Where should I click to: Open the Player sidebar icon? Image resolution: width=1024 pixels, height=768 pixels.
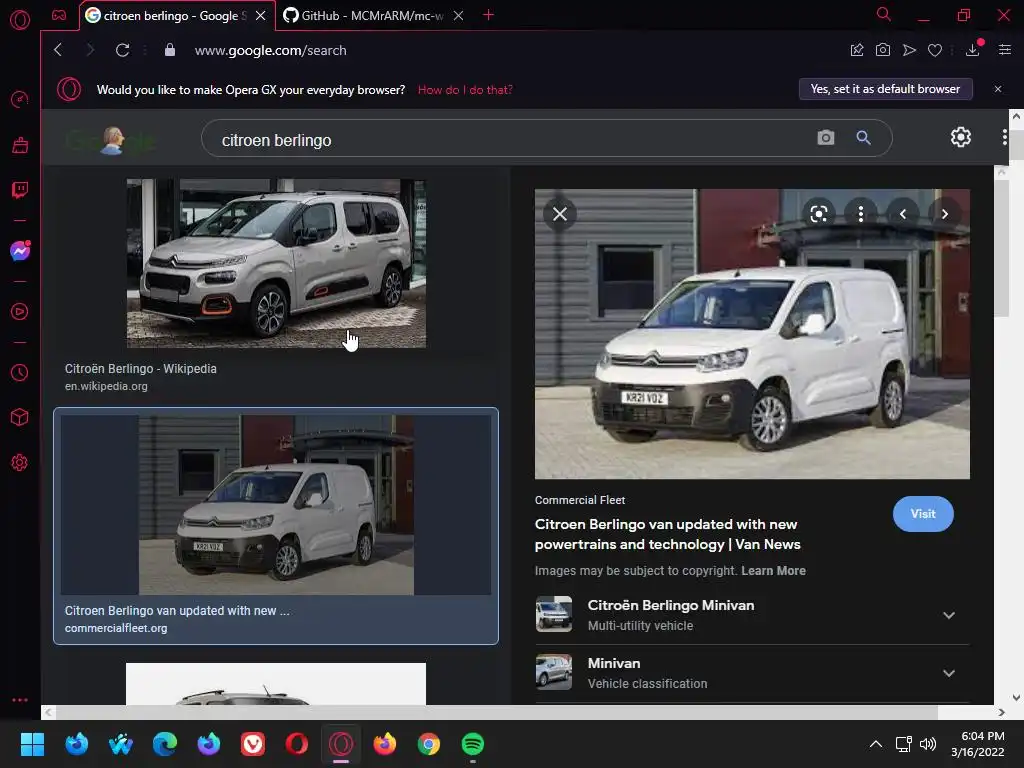coord(20,312)
